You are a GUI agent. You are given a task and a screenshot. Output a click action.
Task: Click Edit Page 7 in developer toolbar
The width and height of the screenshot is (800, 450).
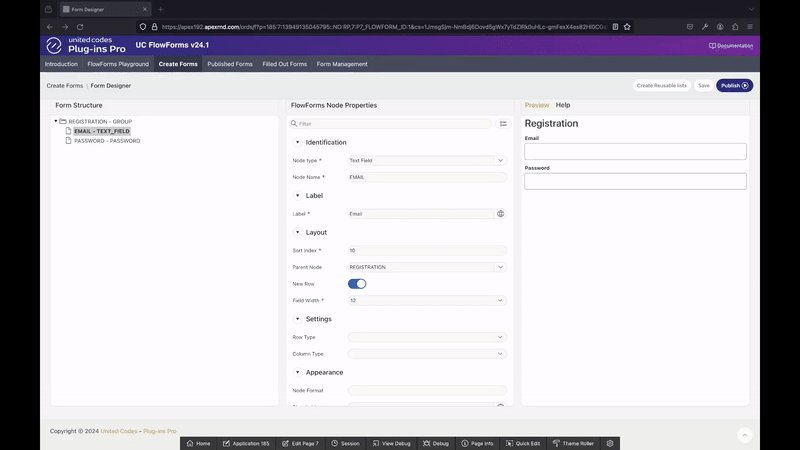301,443
